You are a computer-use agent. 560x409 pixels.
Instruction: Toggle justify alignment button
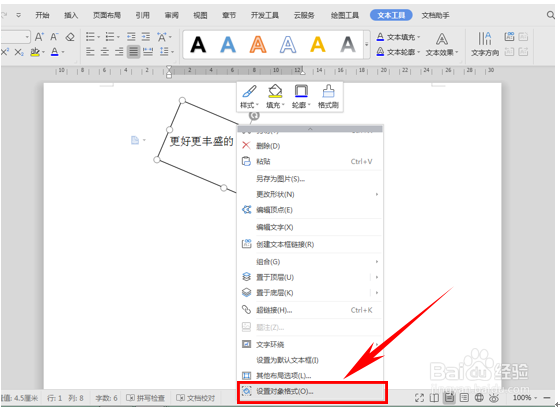tap(133, 52)
